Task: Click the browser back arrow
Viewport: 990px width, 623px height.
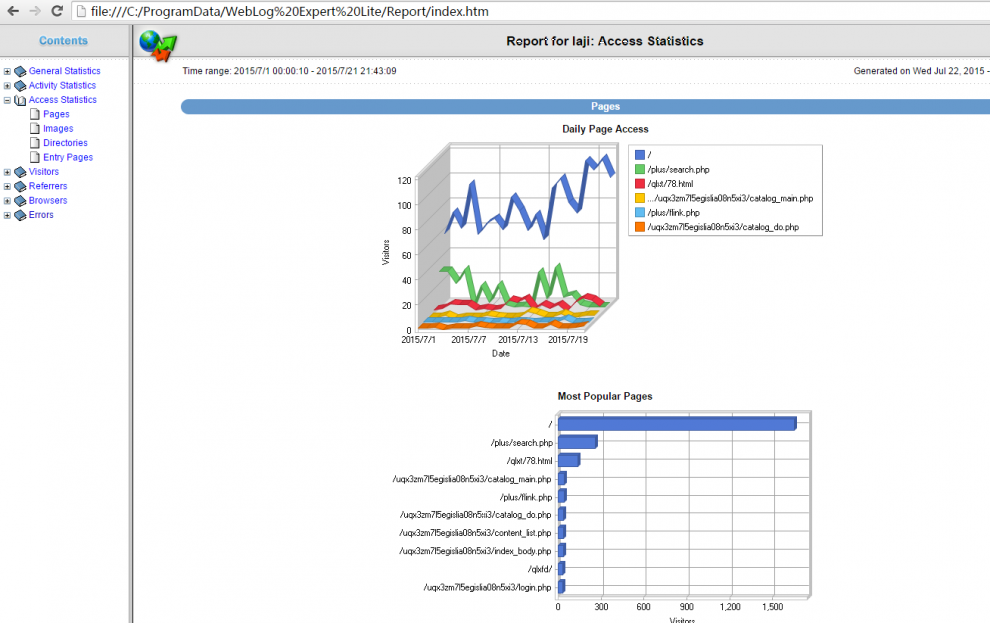Action: (13, 11)
